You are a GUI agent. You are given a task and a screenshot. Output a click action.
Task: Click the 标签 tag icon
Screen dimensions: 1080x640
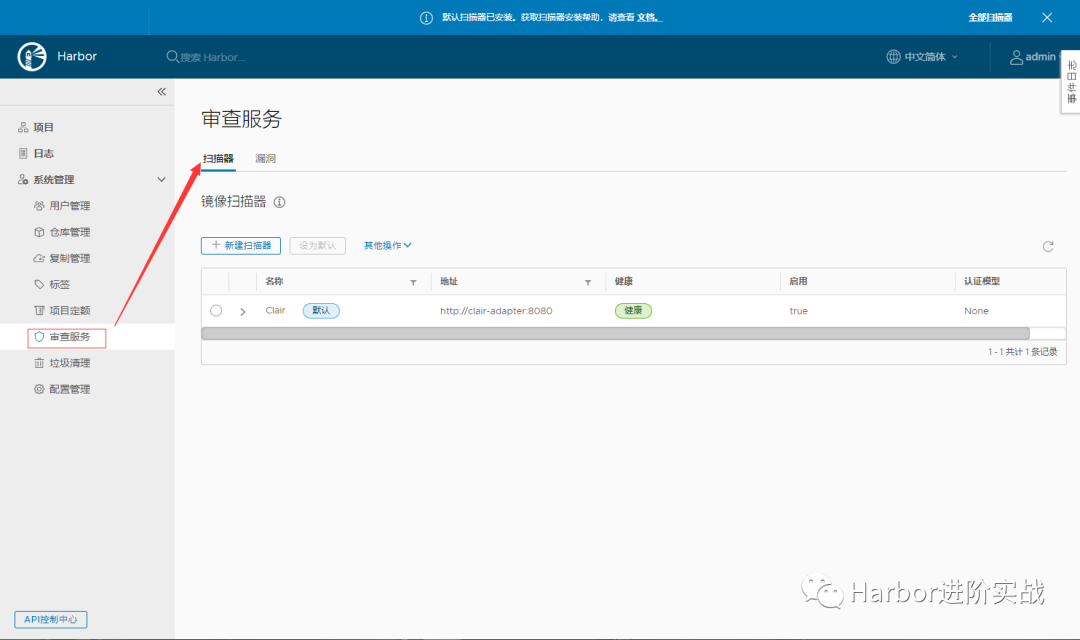pyautogui.click(x=39, y=285)
